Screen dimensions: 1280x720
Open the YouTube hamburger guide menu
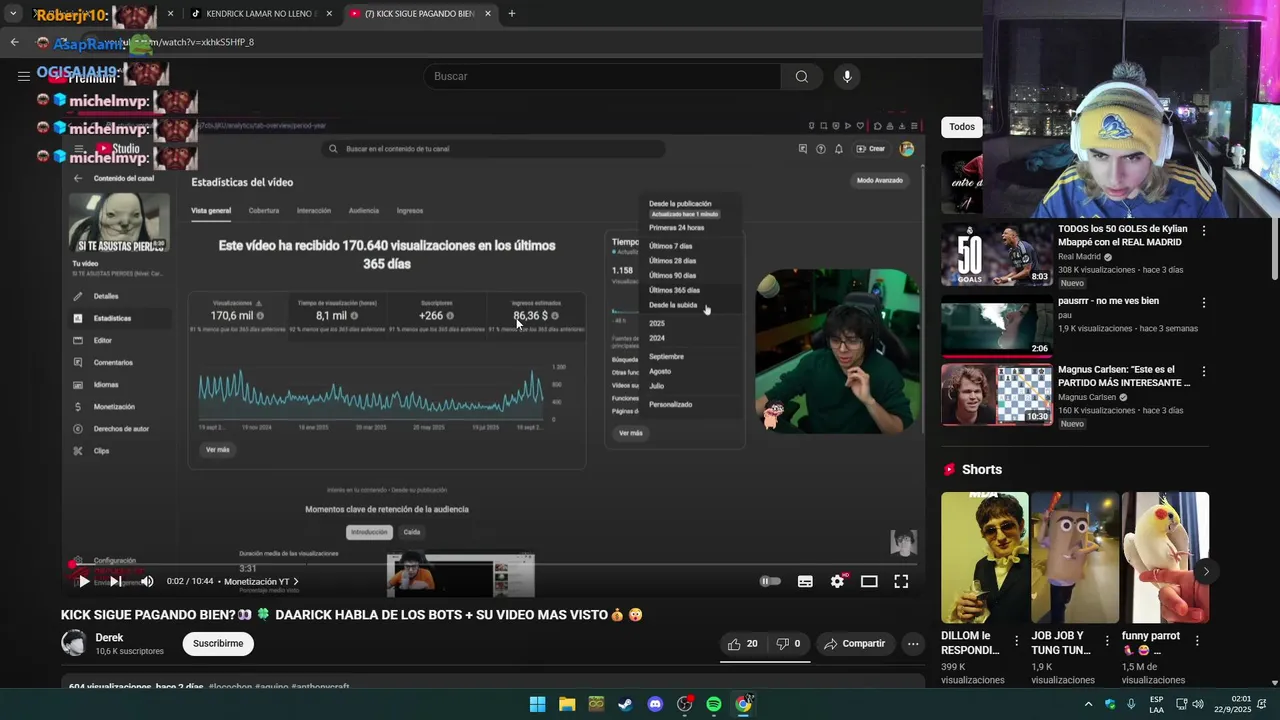(23, 76)
